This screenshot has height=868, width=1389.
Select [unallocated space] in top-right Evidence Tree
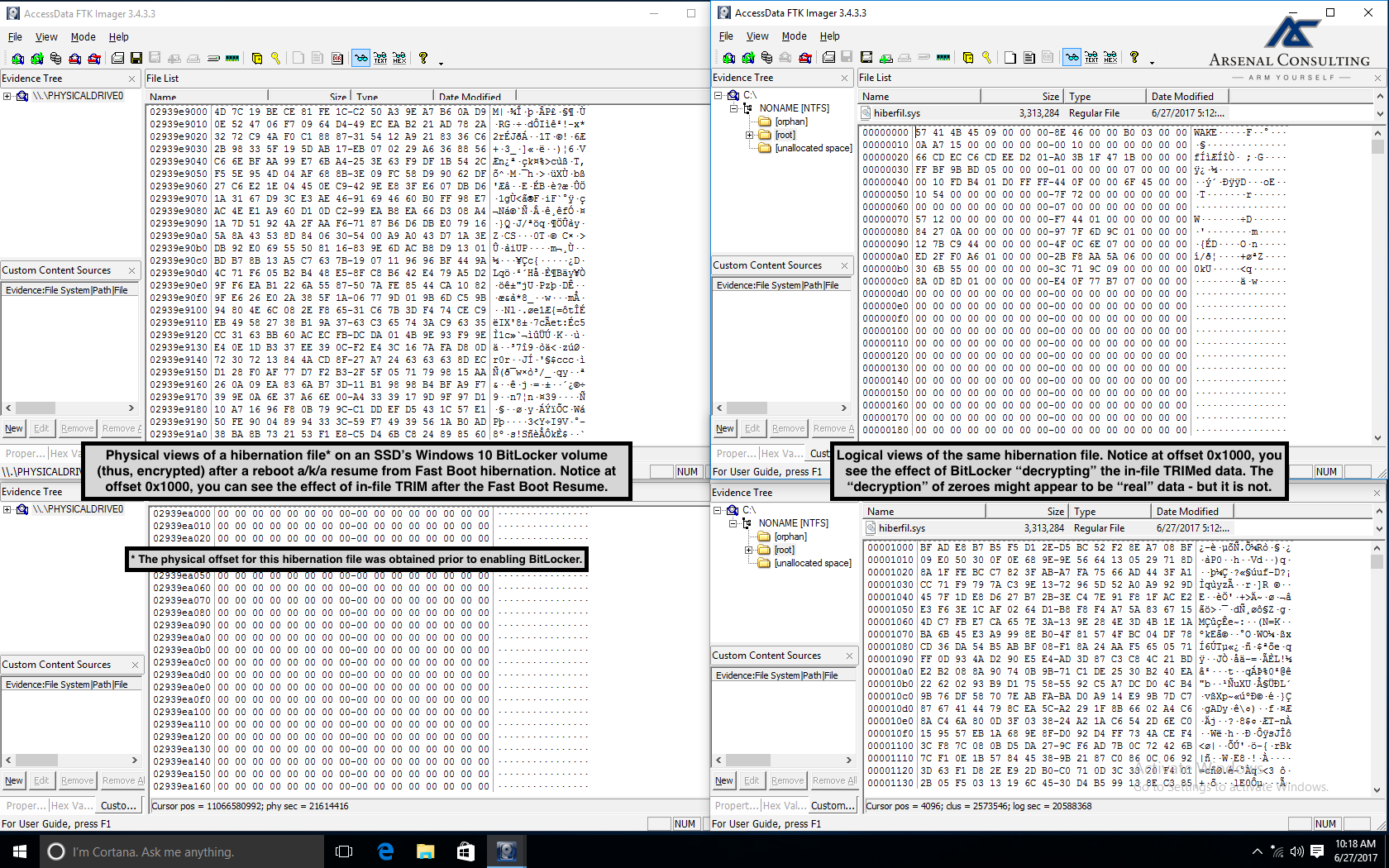[x=813, y=148]
